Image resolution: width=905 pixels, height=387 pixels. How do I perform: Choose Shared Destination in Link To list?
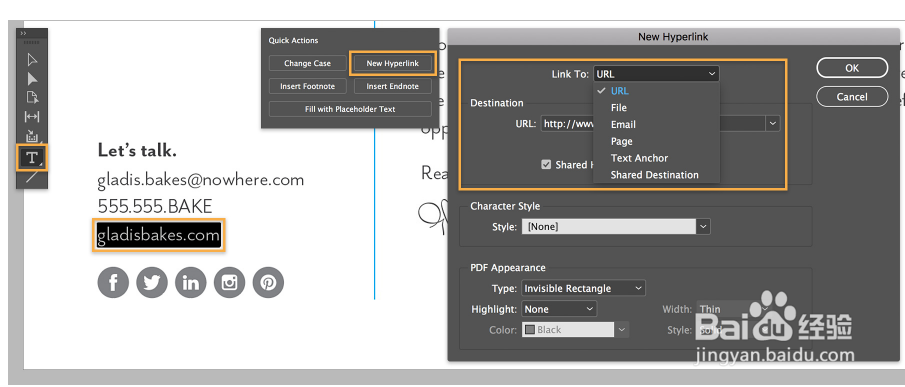pos(656,175)
